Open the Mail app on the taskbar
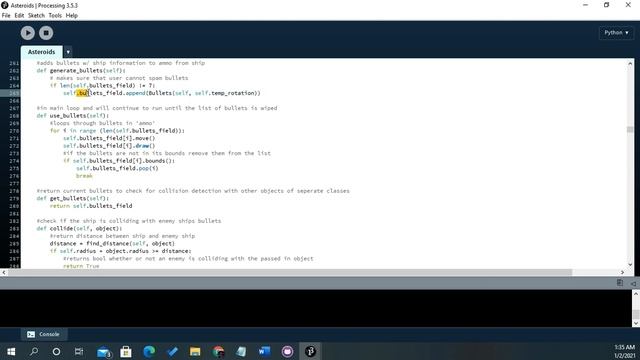Screen dimensions: 640x360 click(104, 351)
